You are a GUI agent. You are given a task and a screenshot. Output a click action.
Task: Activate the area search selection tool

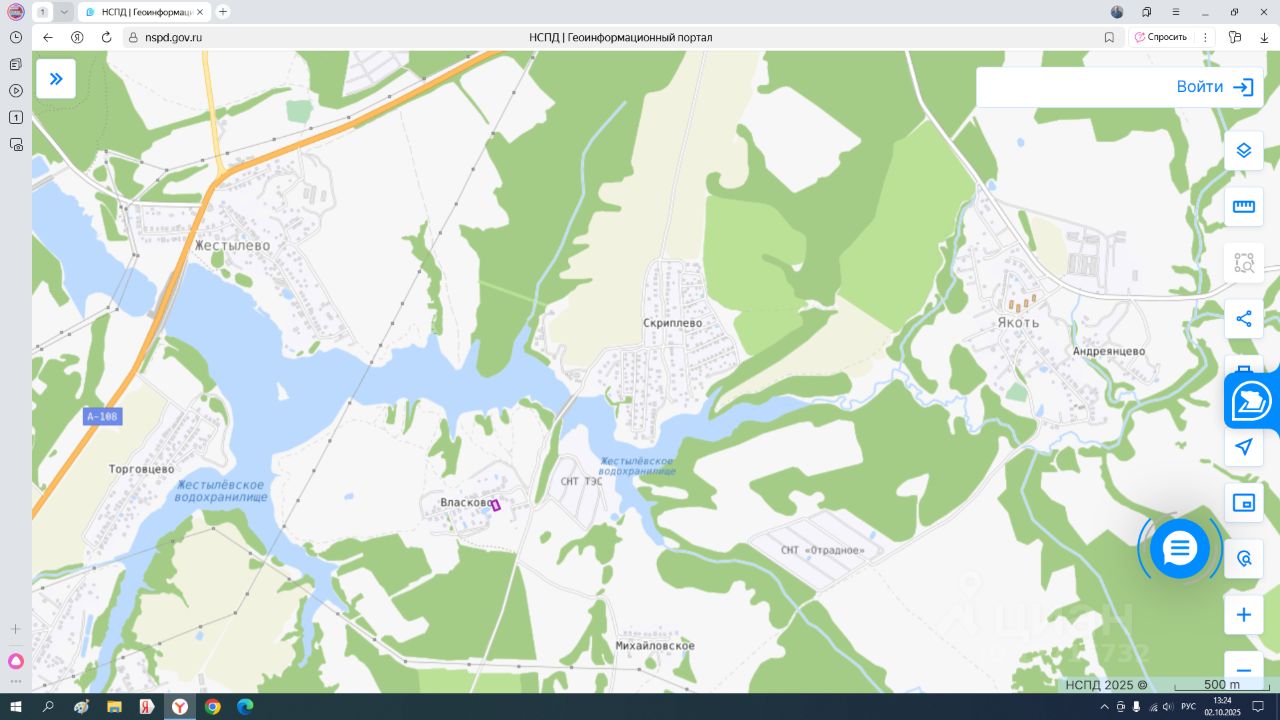1244,263
